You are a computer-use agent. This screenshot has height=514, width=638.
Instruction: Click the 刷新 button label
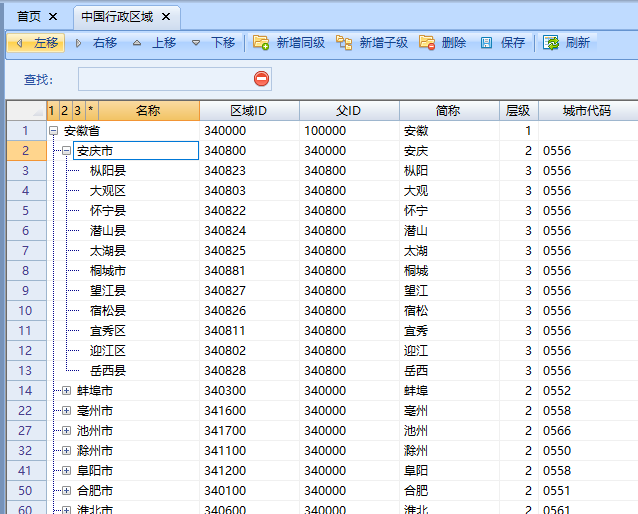coord(577,43)
